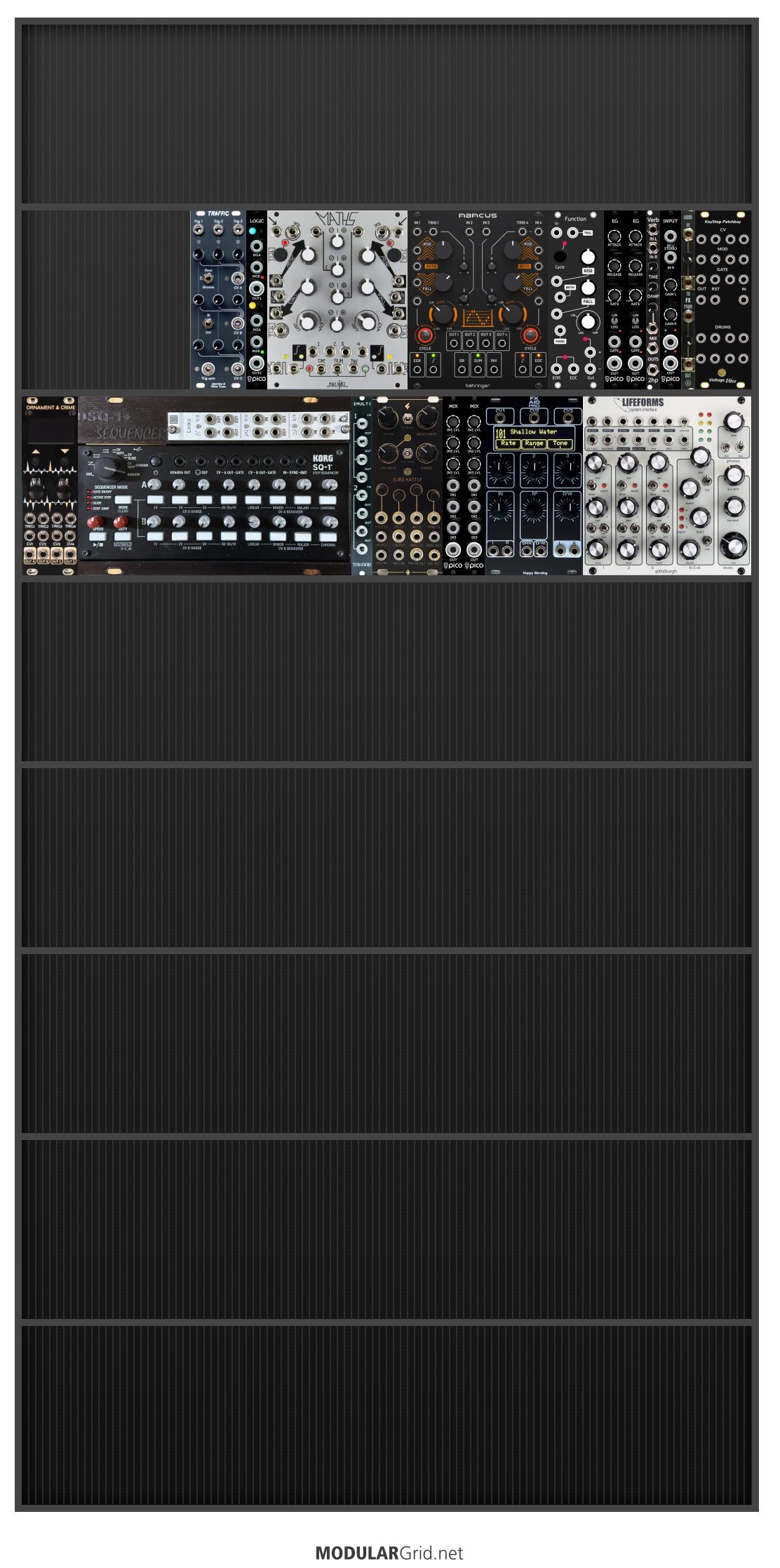Click the TRIG 1 jack on Abacus
The height and width of the screenshot is (1568, 780).
433,232
